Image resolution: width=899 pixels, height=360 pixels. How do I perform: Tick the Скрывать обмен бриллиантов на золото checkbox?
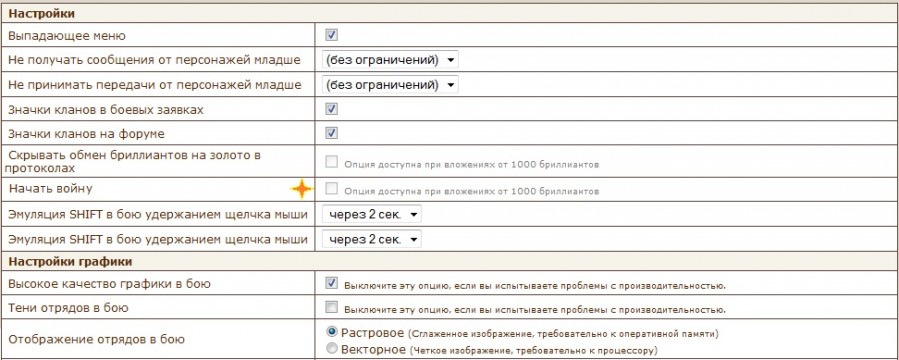[331, 162]
